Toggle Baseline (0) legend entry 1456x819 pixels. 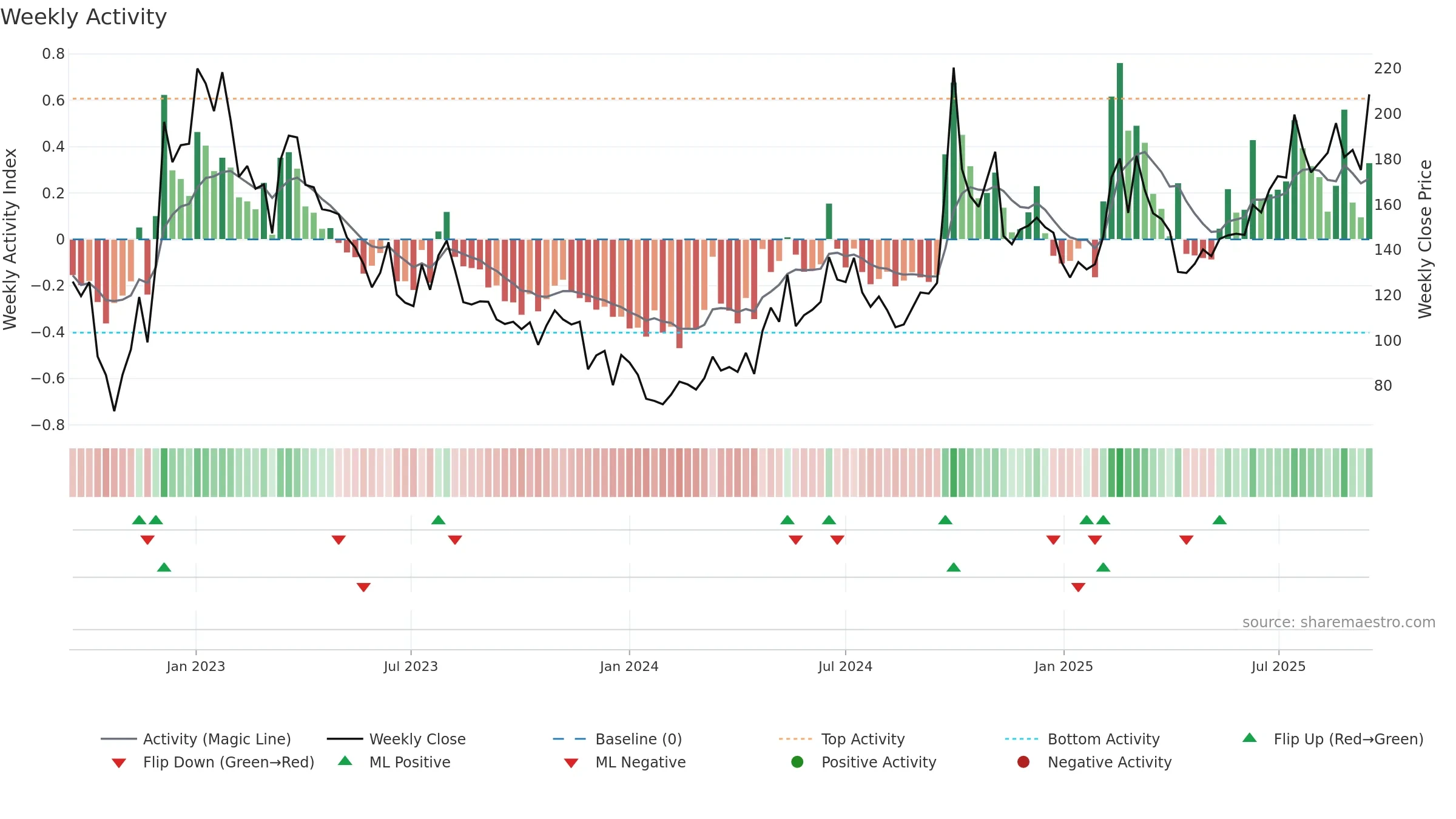[618, 739]
